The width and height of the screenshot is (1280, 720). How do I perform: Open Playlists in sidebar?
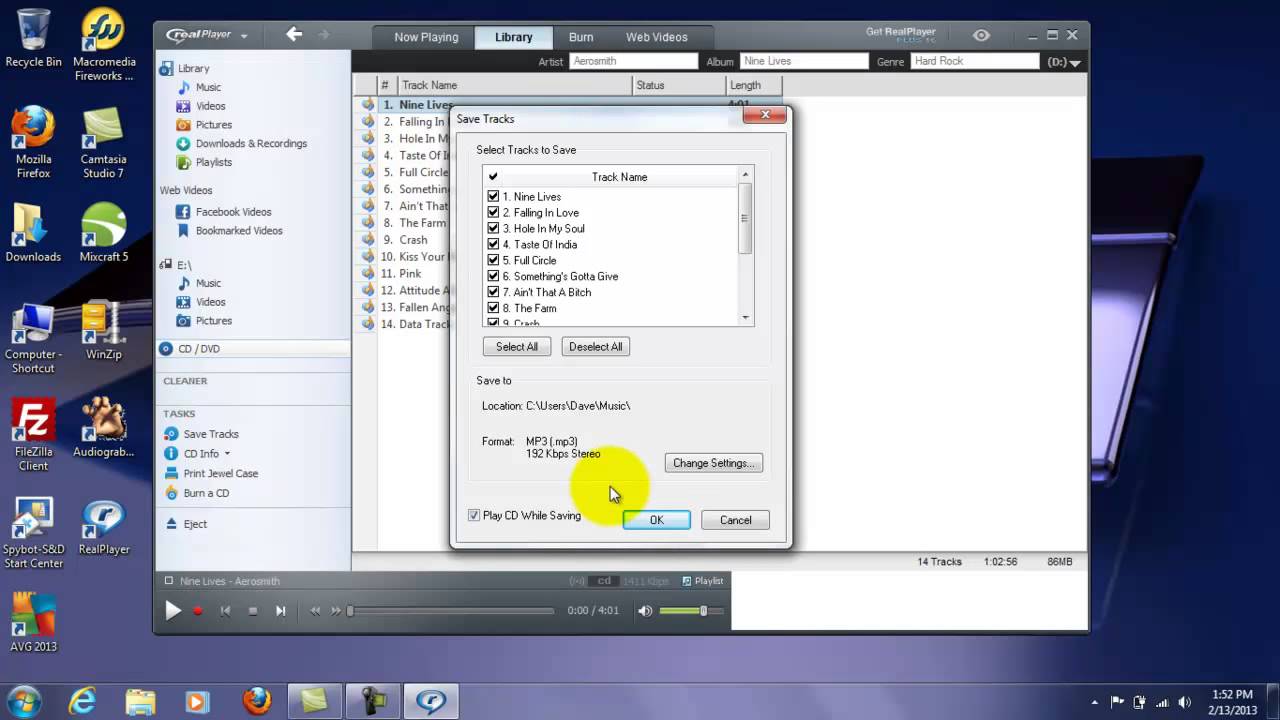click(x=213, y=162)
